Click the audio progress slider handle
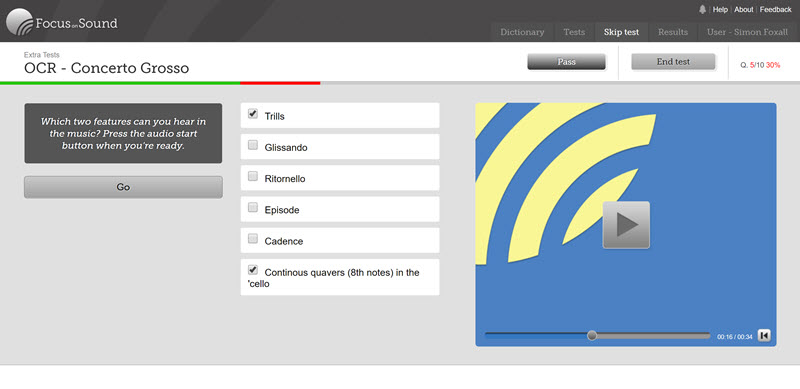The image size is (800, 389). click(x=592, y=335)
